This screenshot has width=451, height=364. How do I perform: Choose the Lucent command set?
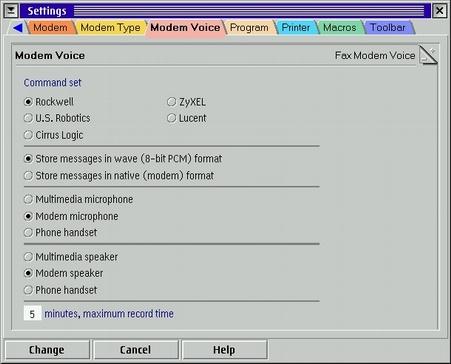[x=186, y=118]
